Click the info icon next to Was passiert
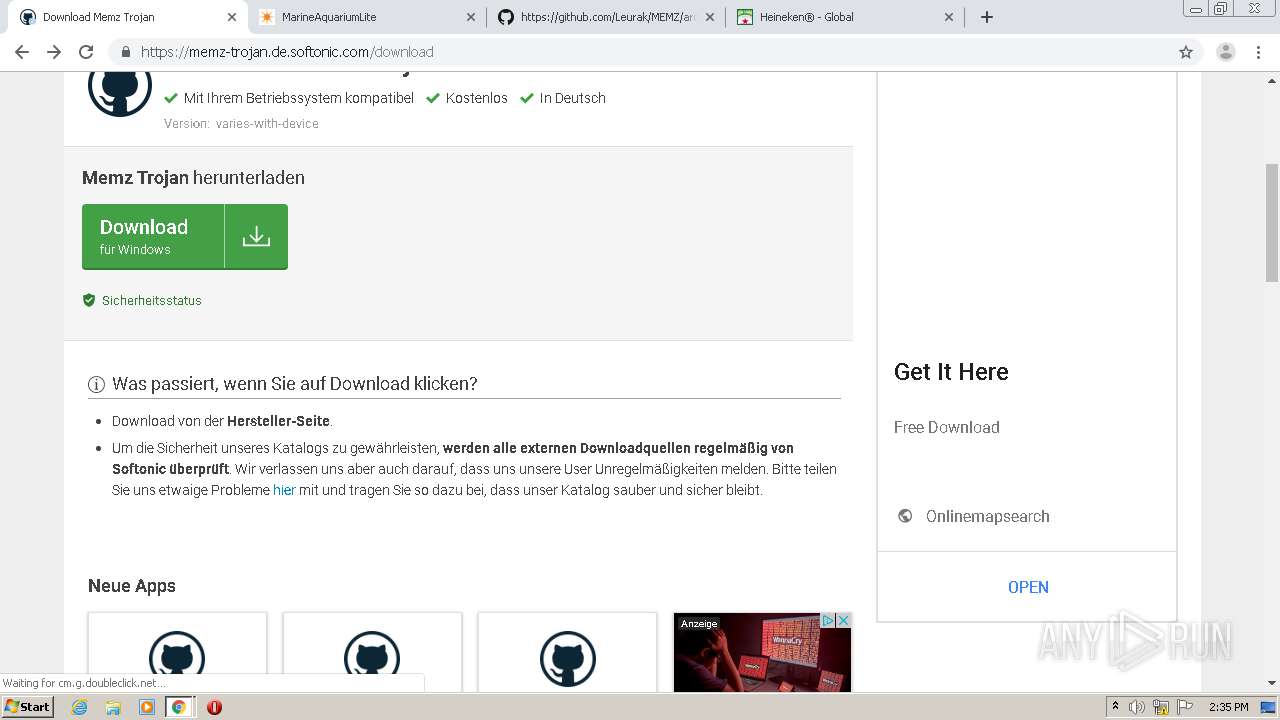The height and width of the screenshot is (720, 1280). [96, 384]
